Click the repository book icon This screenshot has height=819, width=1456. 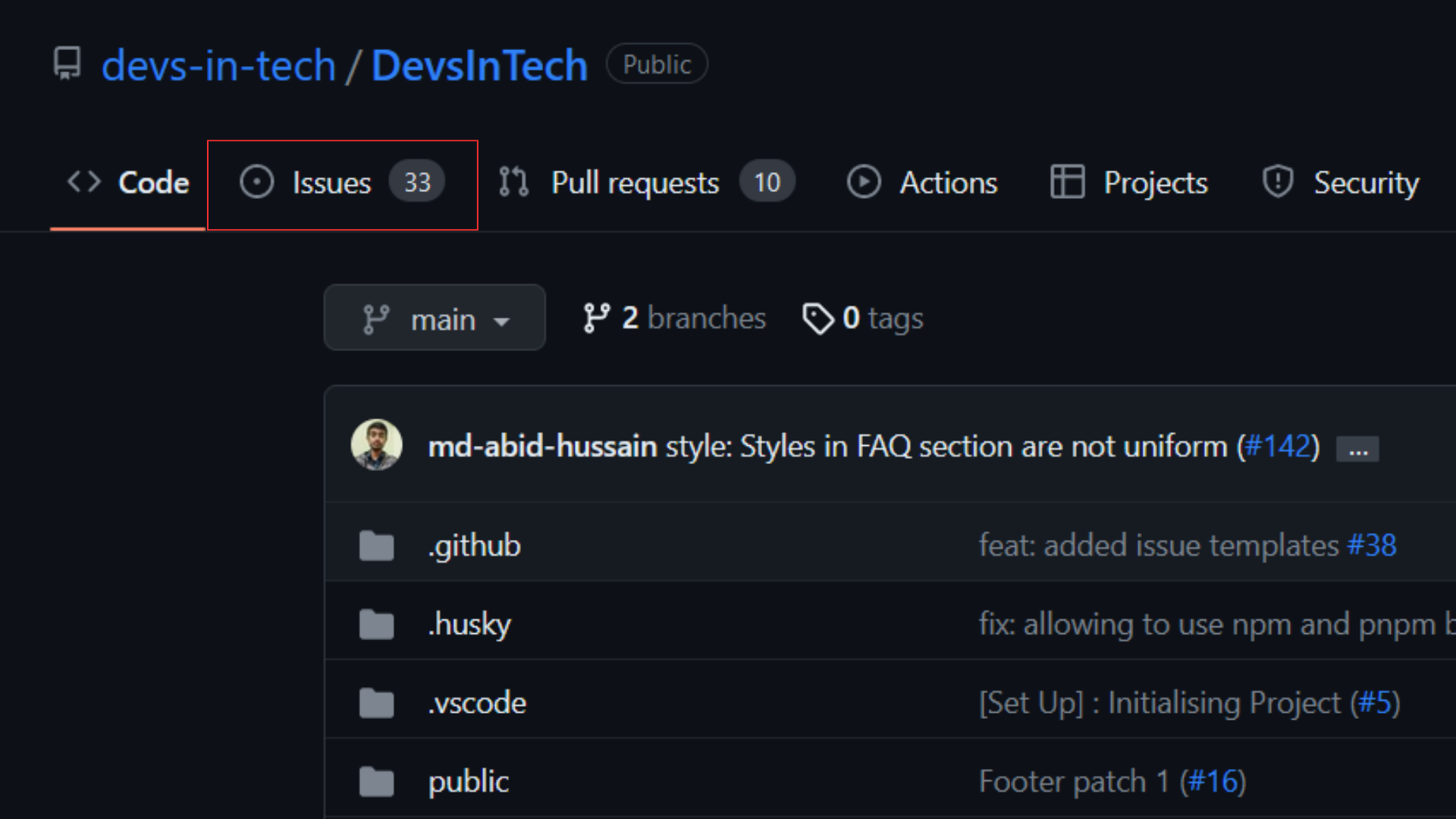[x=67, y=64]
